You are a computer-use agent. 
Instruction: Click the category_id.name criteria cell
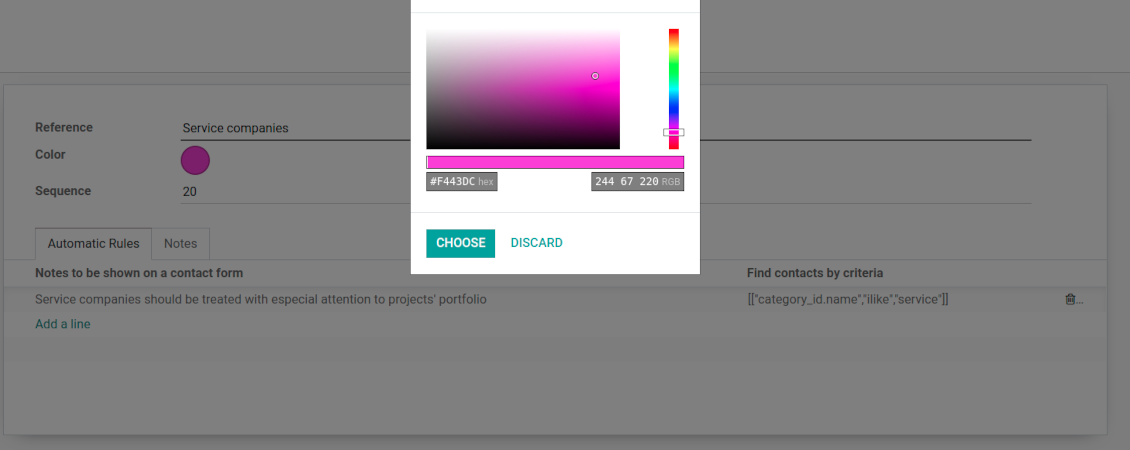(848, 299)
